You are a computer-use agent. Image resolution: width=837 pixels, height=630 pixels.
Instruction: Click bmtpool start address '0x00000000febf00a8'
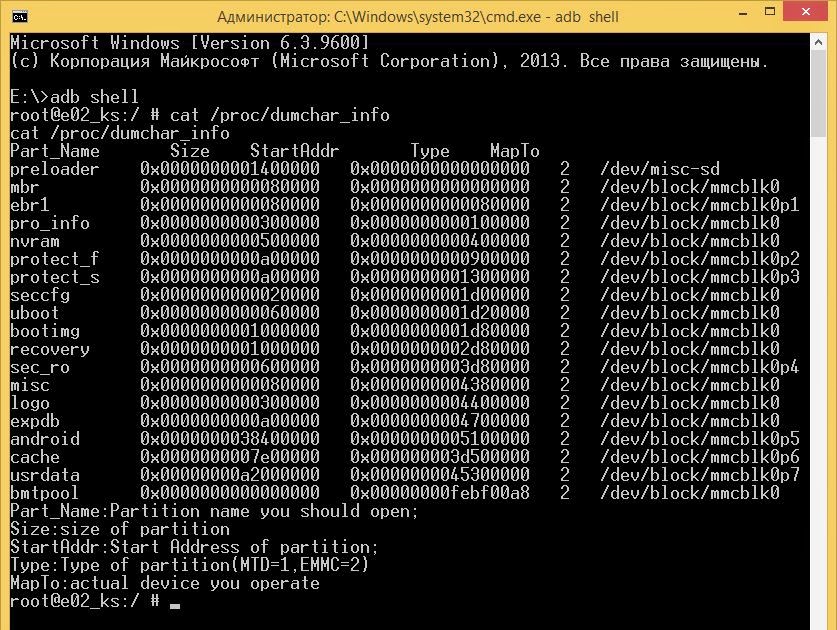(x=440, y=493)
